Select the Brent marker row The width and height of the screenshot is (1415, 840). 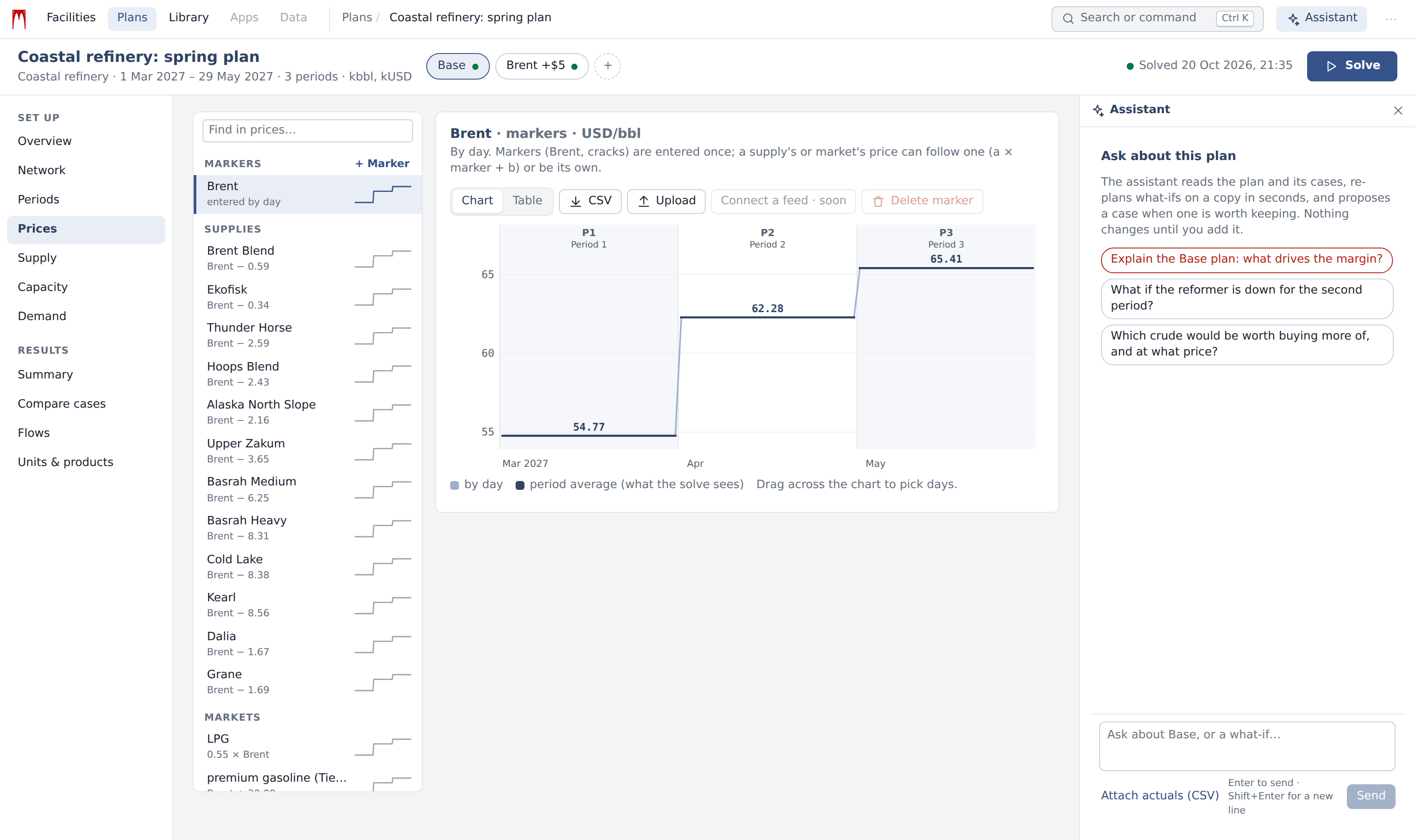click(308, 194)
